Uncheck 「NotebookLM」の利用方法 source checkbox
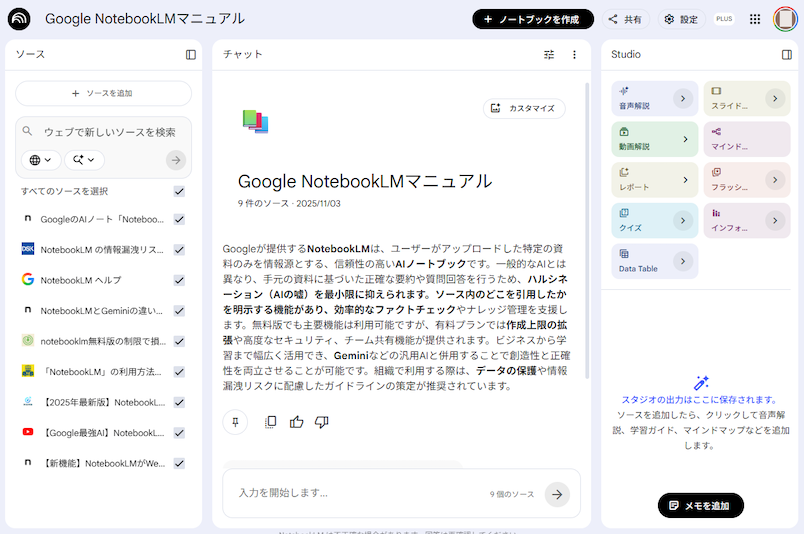Viewport: 804px width, 534px height. 179,372
